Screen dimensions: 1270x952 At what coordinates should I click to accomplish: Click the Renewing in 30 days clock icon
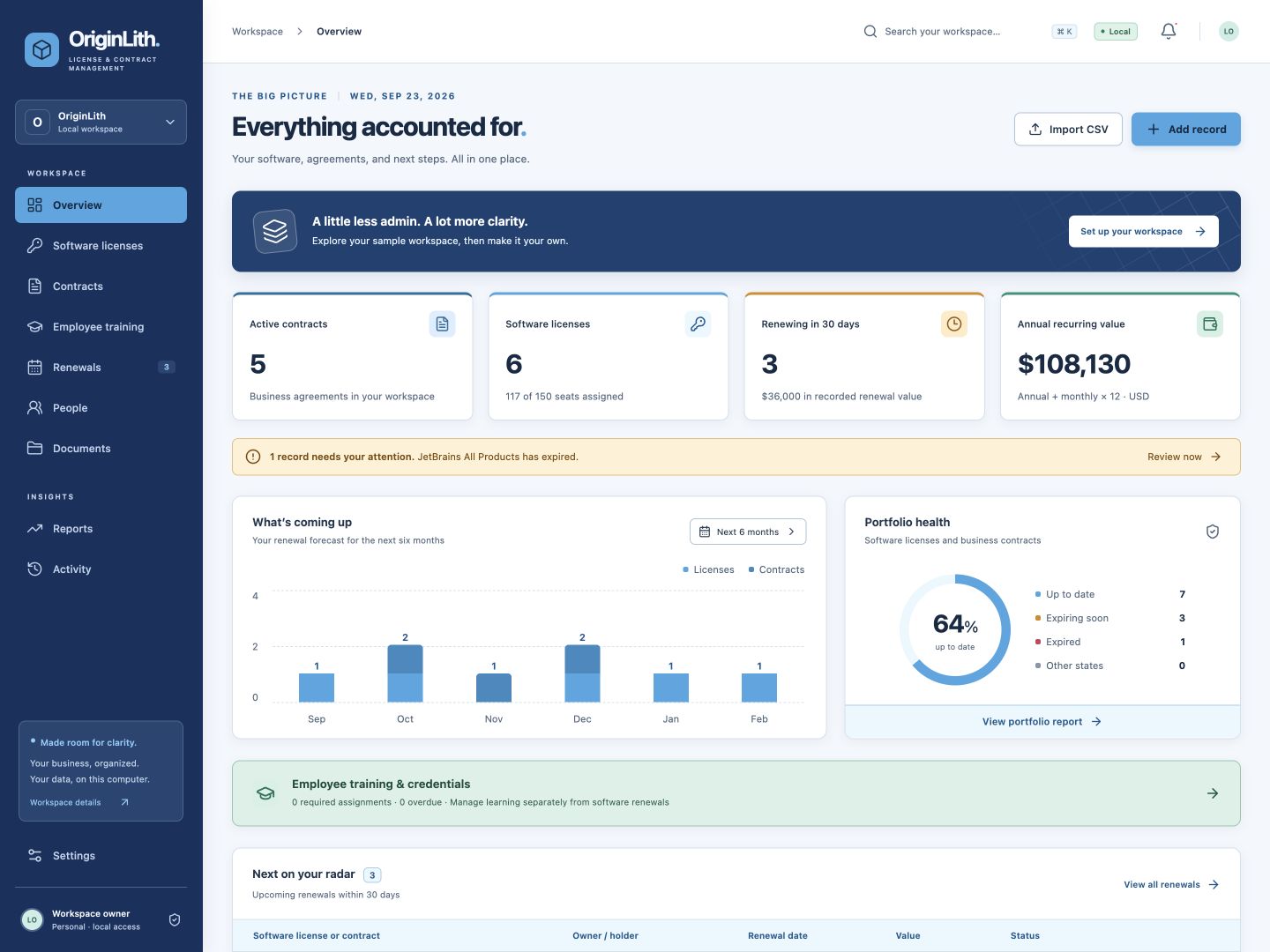tap(954, 324)
